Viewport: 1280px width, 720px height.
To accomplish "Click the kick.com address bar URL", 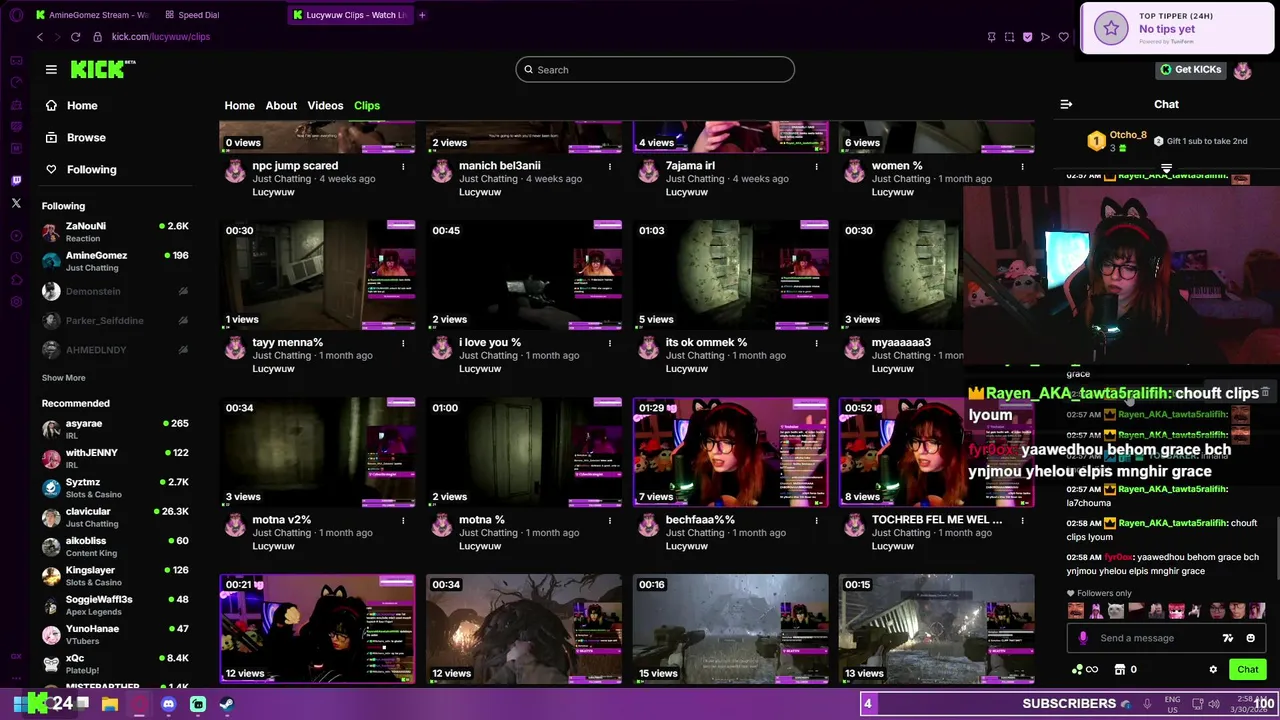I will tap(161, 37).
